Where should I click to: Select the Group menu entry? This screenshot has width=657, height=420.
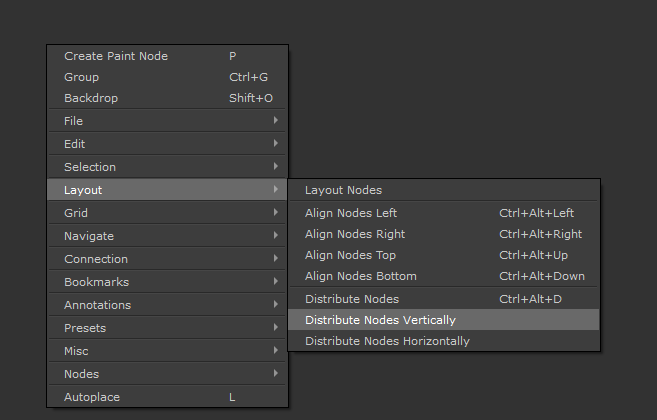(82, 77)
